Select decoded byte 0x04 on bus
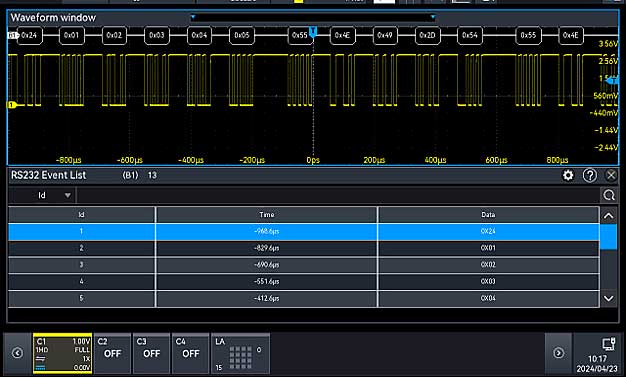The width and height of the screenshot is (626, 377). pos(199,35)
